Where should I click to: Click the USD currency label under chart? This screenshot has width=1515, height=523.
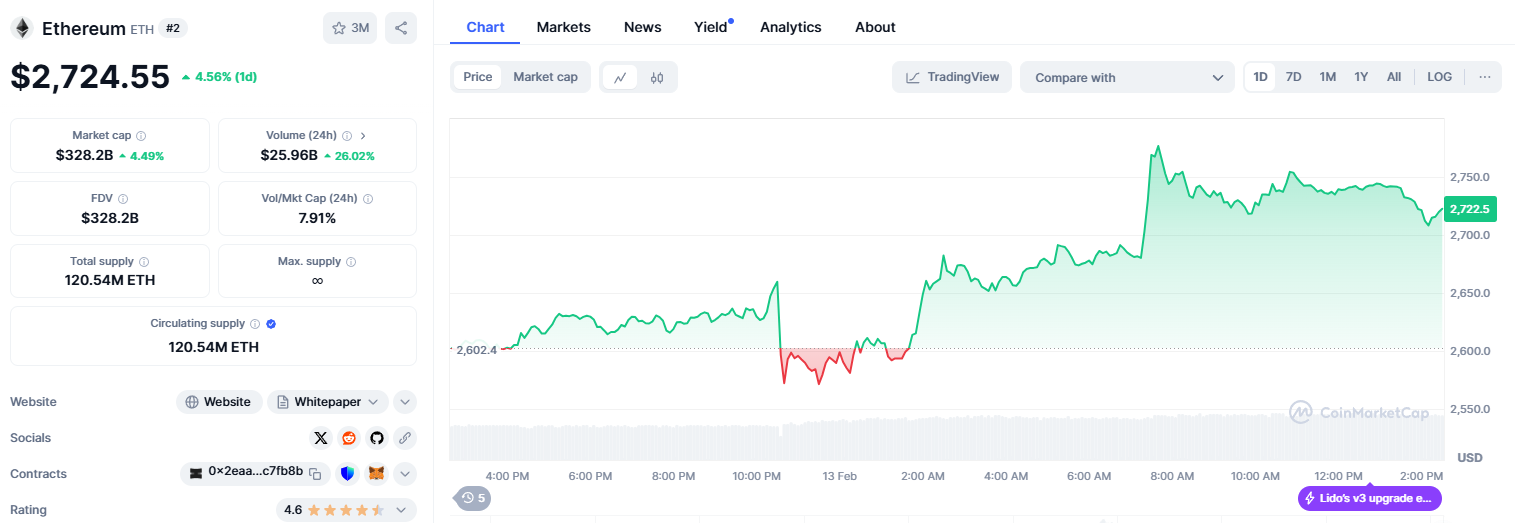point(1470,458)
